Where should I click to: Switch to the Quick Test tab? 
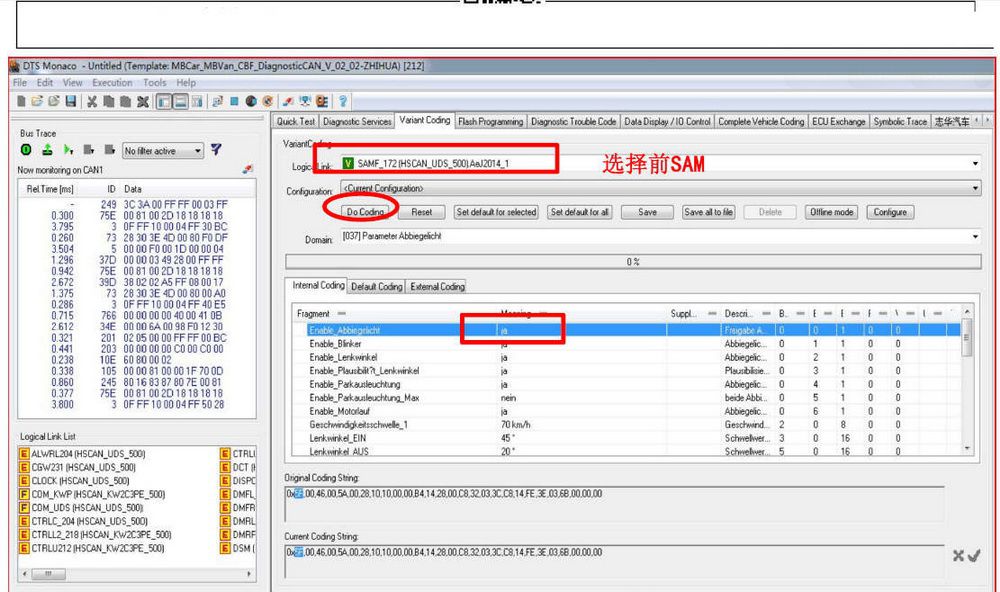point(296,121)
